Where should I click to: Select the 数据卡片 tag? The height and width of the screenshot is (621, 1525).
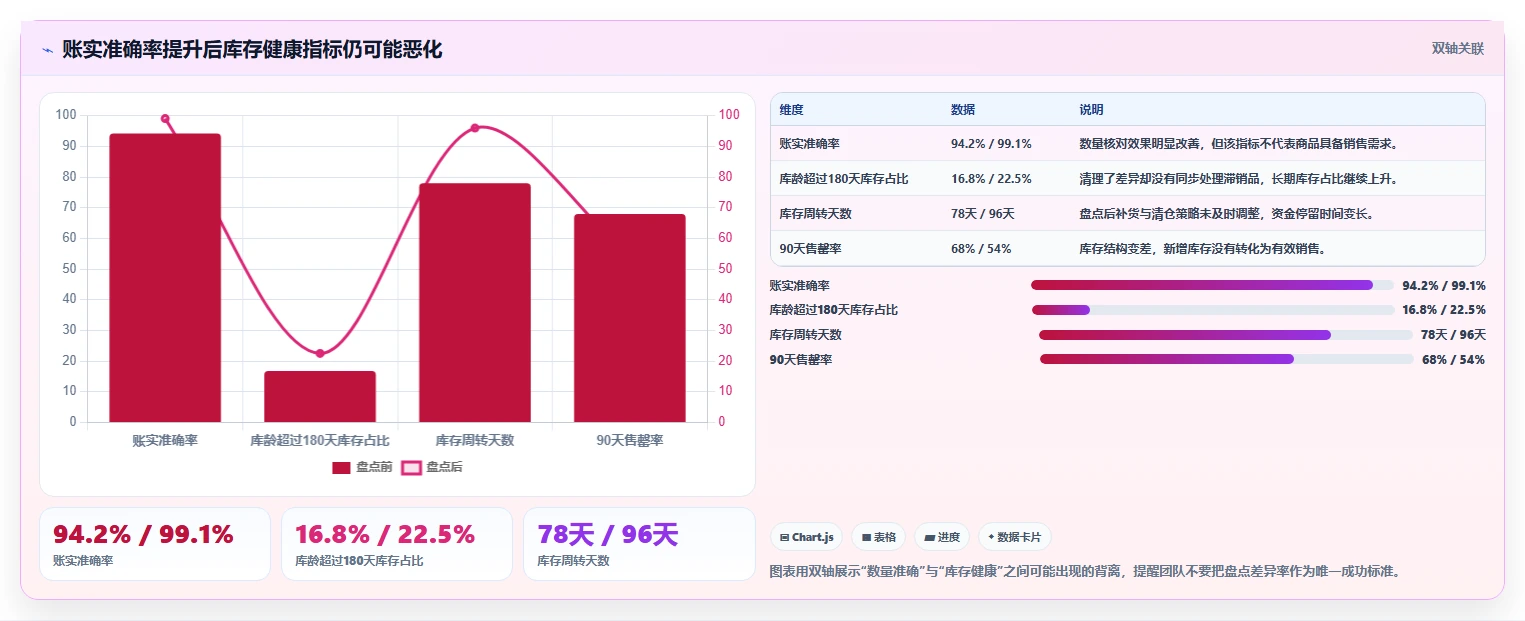1014,537
